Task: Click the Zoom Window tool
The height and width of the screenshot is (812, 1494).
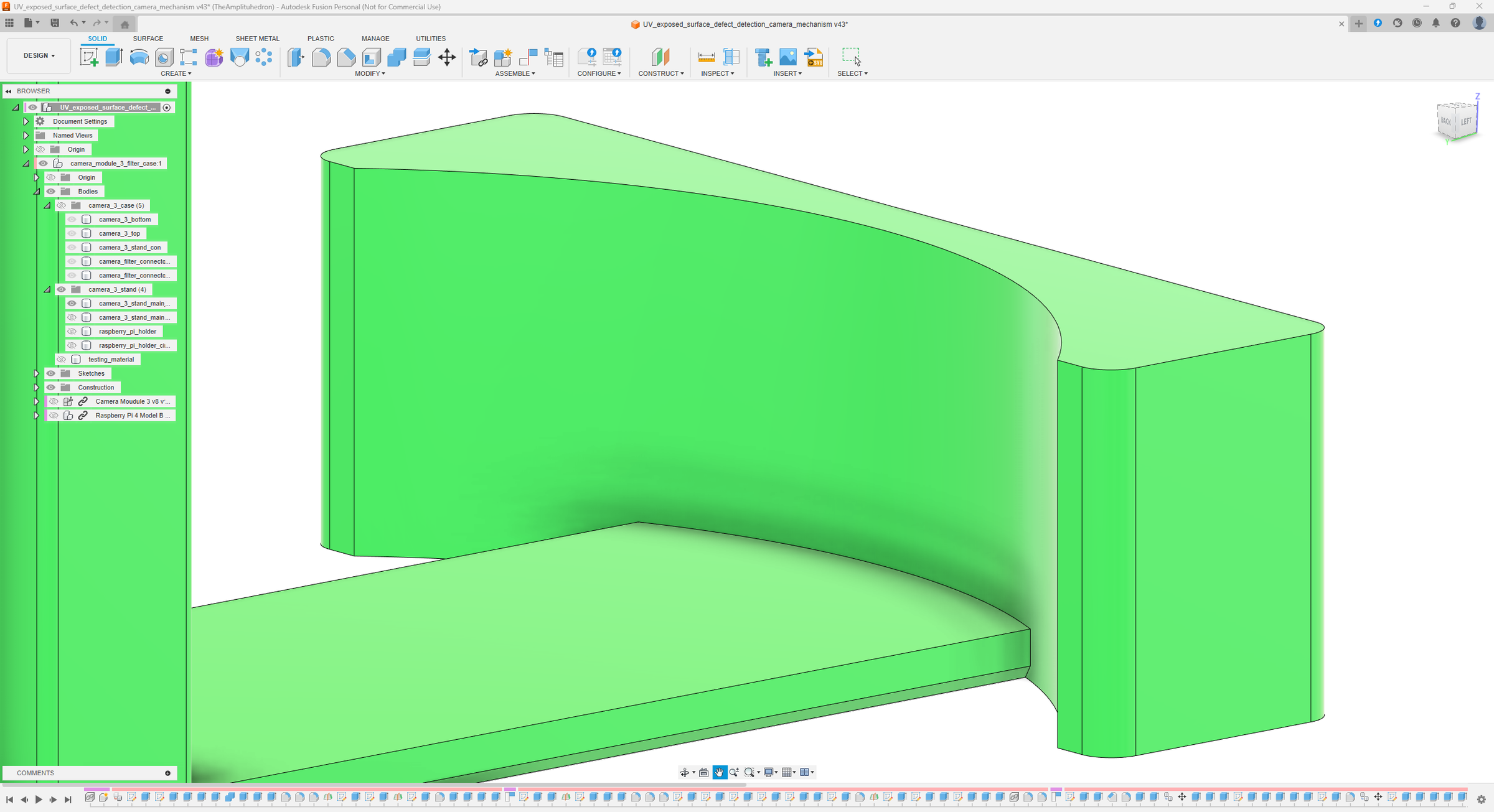Action: pos(749,772)
